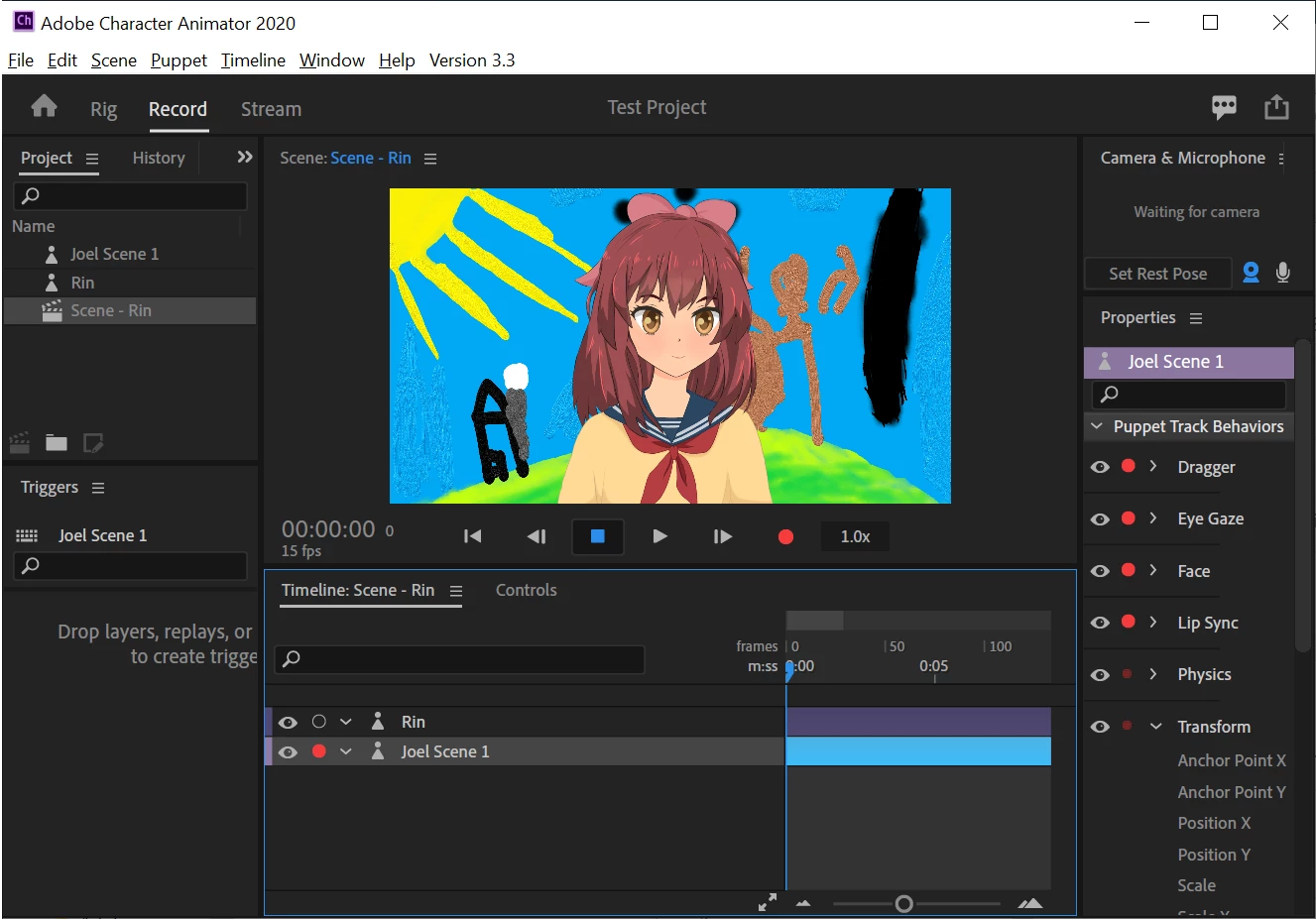Zoom out timeline with small mountain icon
1316x919 pixels.
[803, 903]
